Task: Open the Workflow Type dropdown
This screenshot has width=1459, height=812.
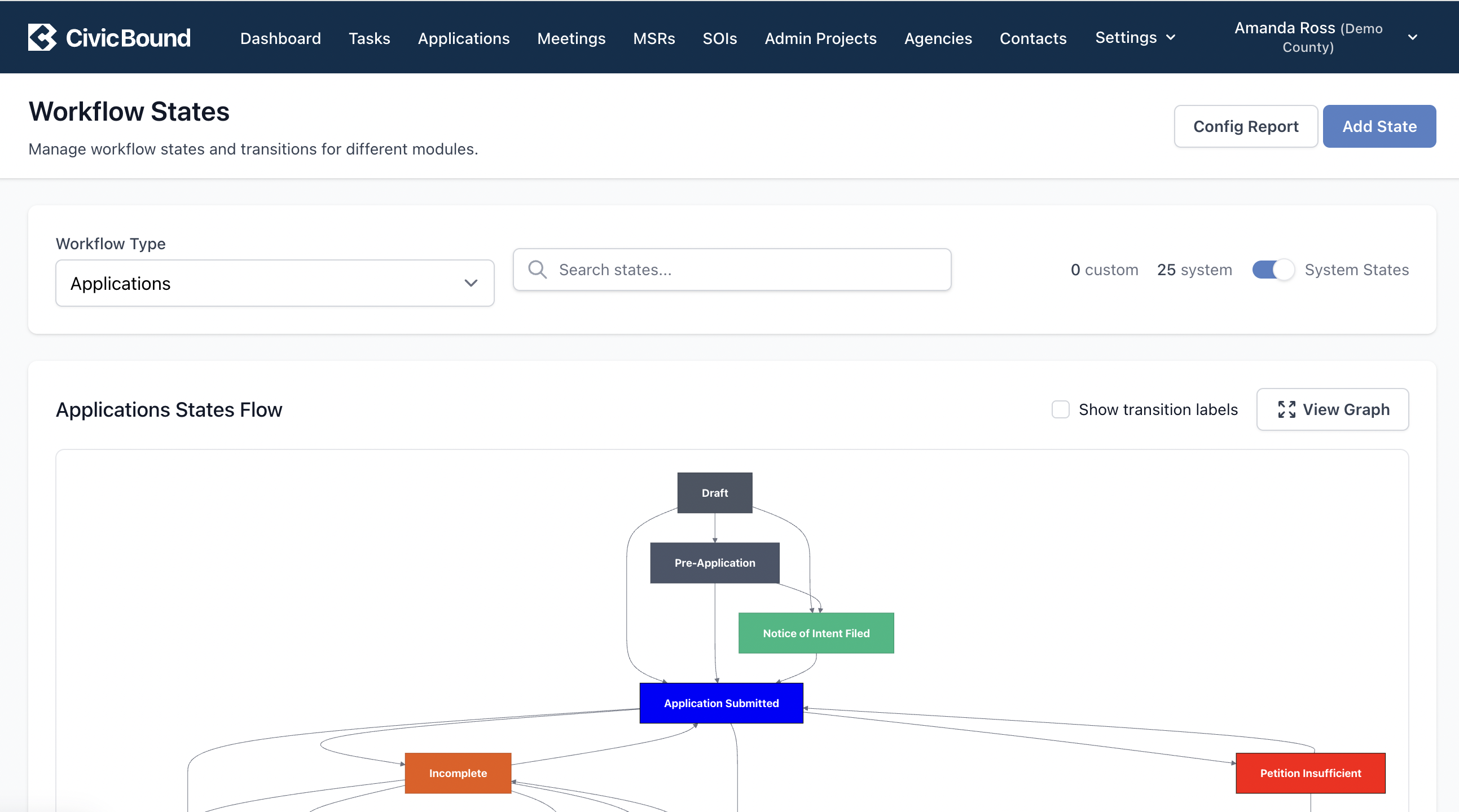Action: point(275,283)
